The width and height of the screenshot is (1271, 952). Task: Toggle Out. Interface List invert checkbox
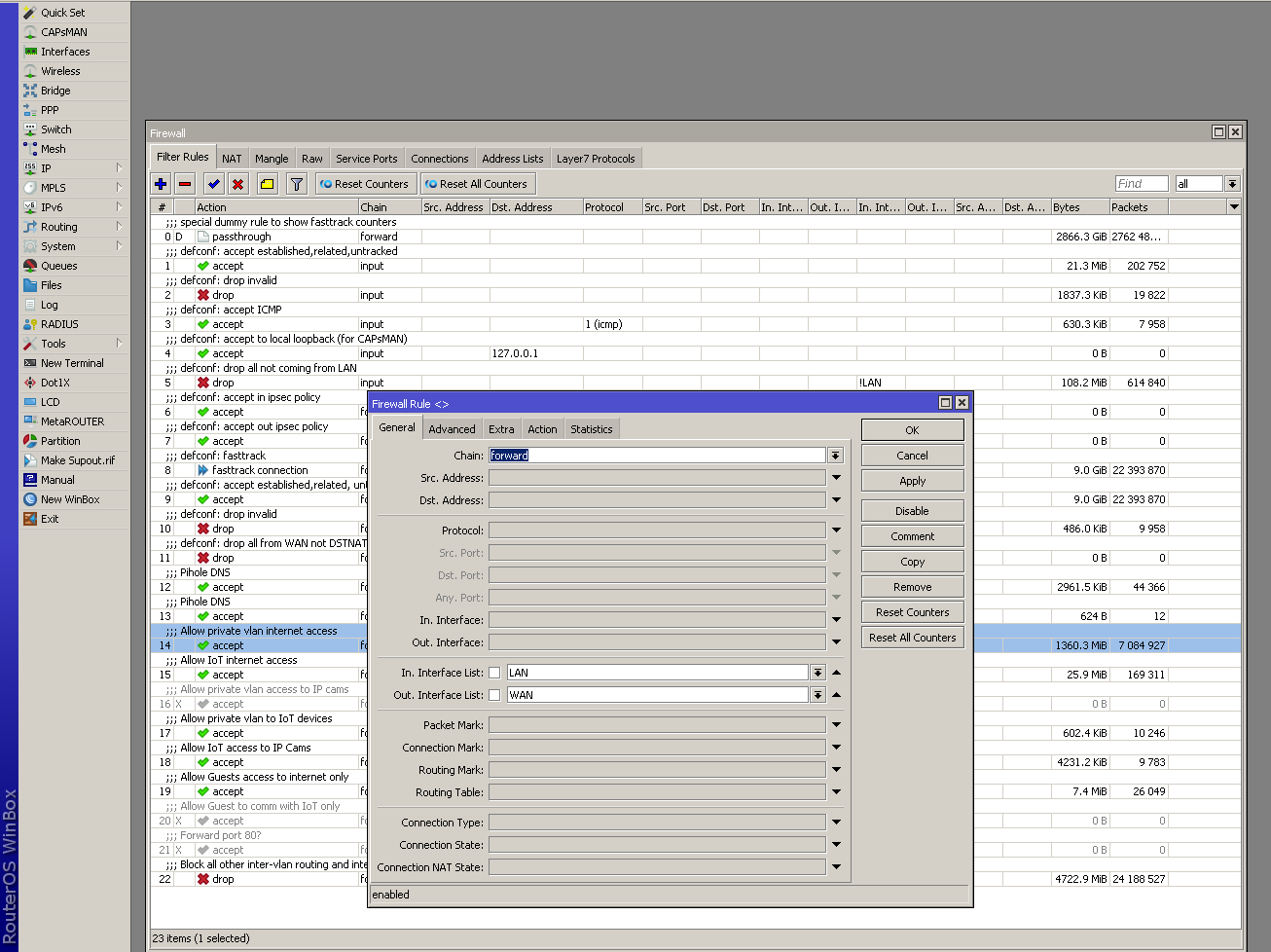coord(494,695)
